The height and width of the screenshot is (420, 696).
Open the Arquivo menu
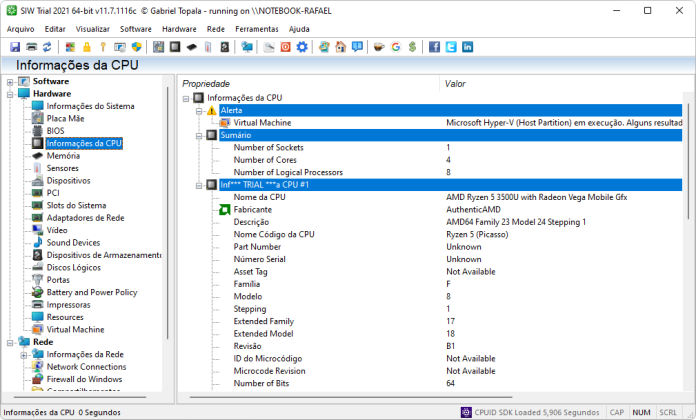(x=20, y=29)
